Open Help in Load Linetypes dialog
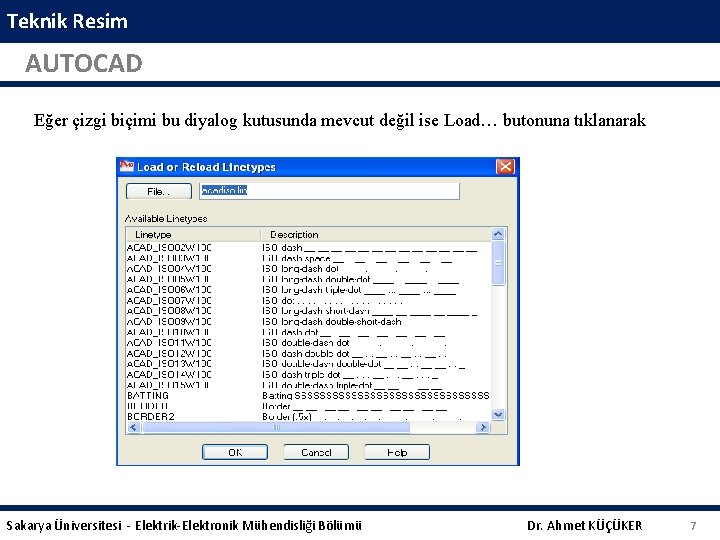Image resolution: width=720 pixels, height=540 pixels. tap(397, 452)
